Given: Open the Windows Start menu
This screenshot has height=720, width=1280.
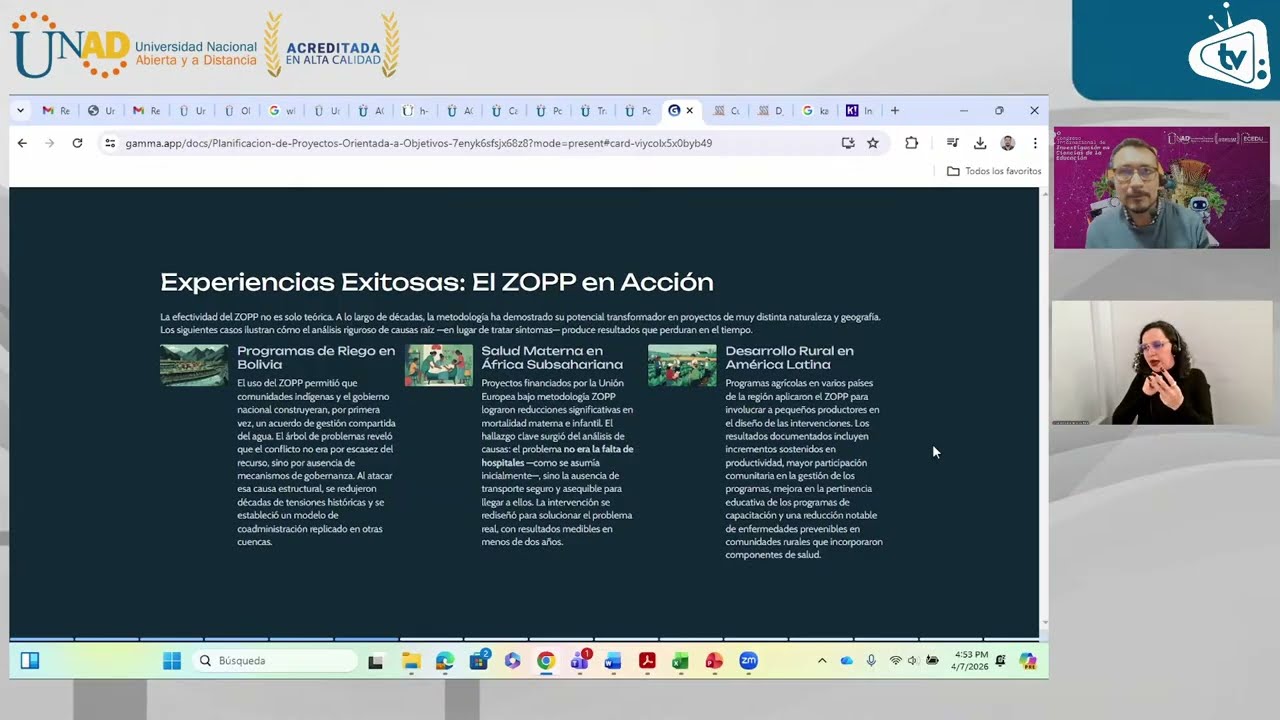Looking at the screenshot, I should (172, 661).
